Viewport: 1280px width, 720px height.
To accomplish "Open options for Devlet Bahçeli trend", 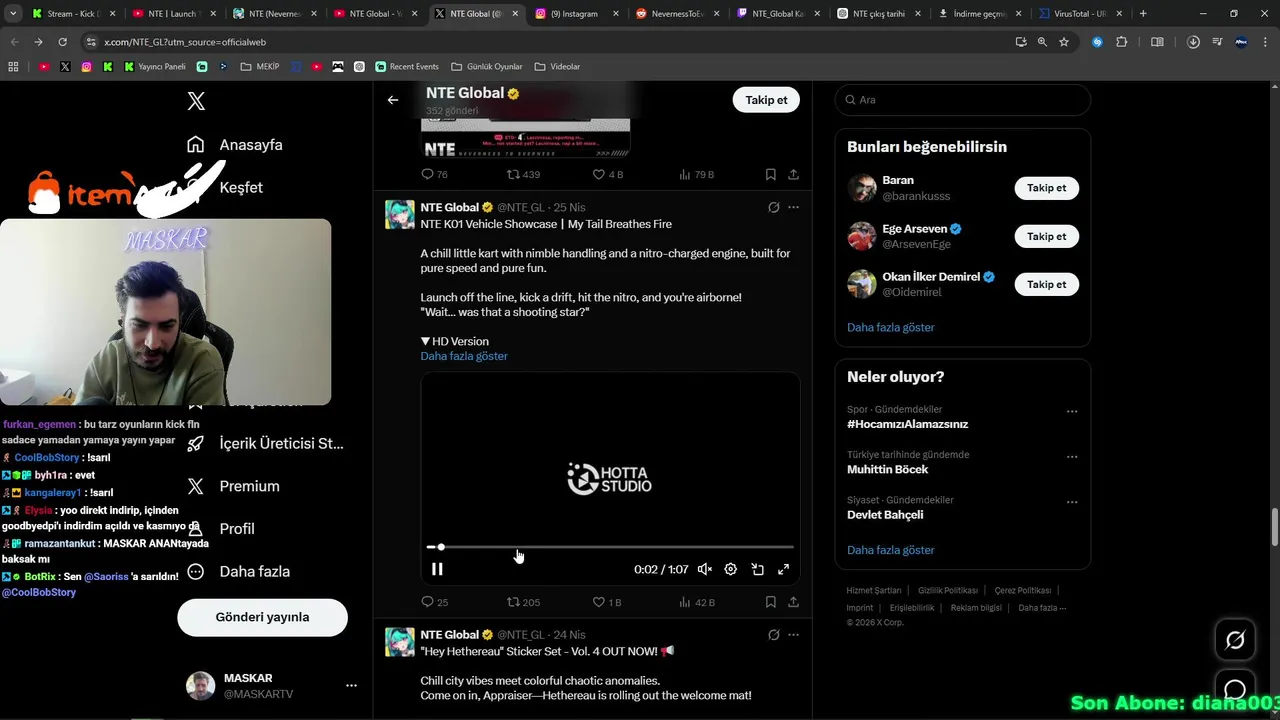I will pos(1072,502).
